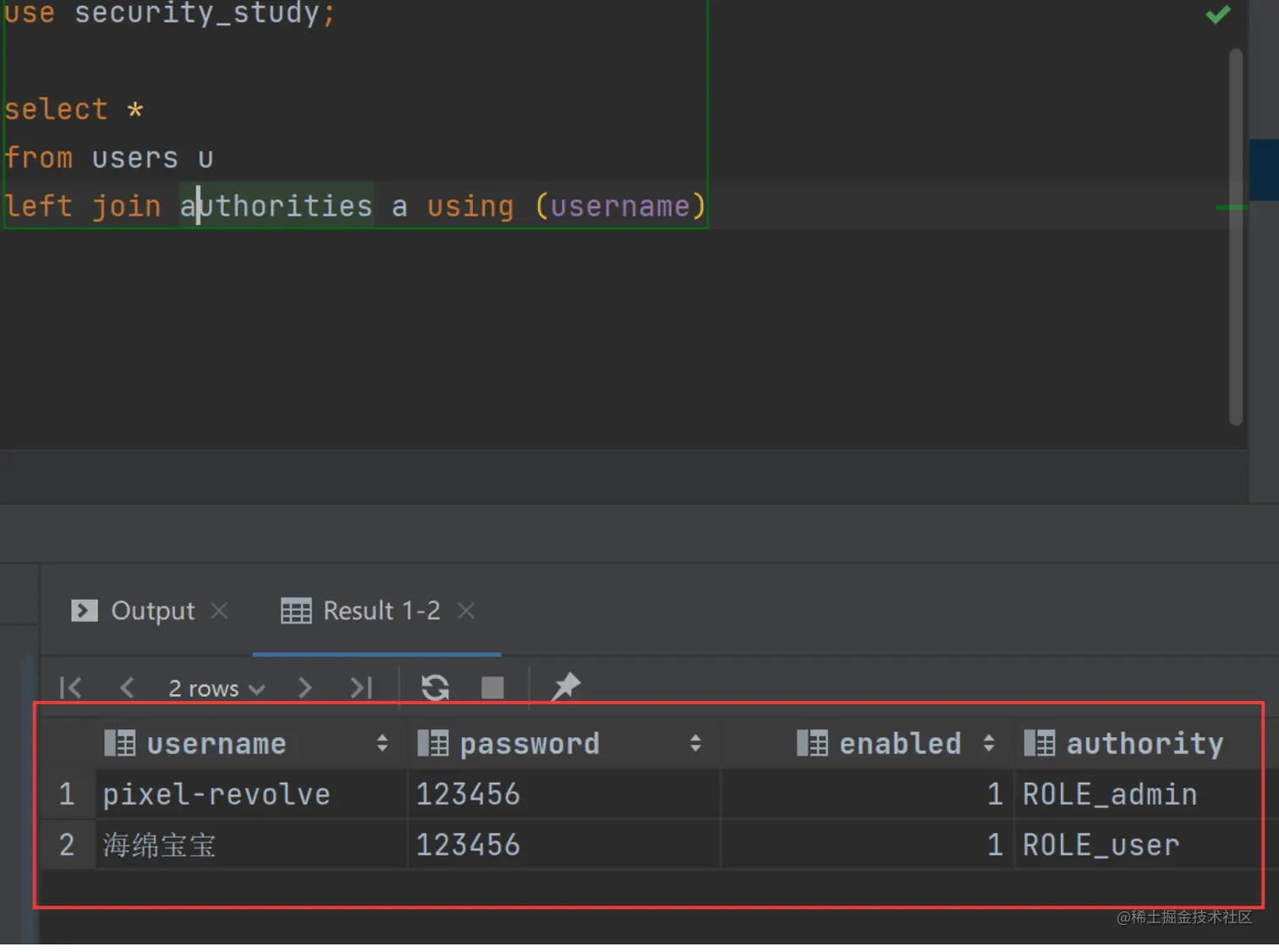Place cursor on 'use security_study;' line
1279x952 pixels.
[169, 14]
